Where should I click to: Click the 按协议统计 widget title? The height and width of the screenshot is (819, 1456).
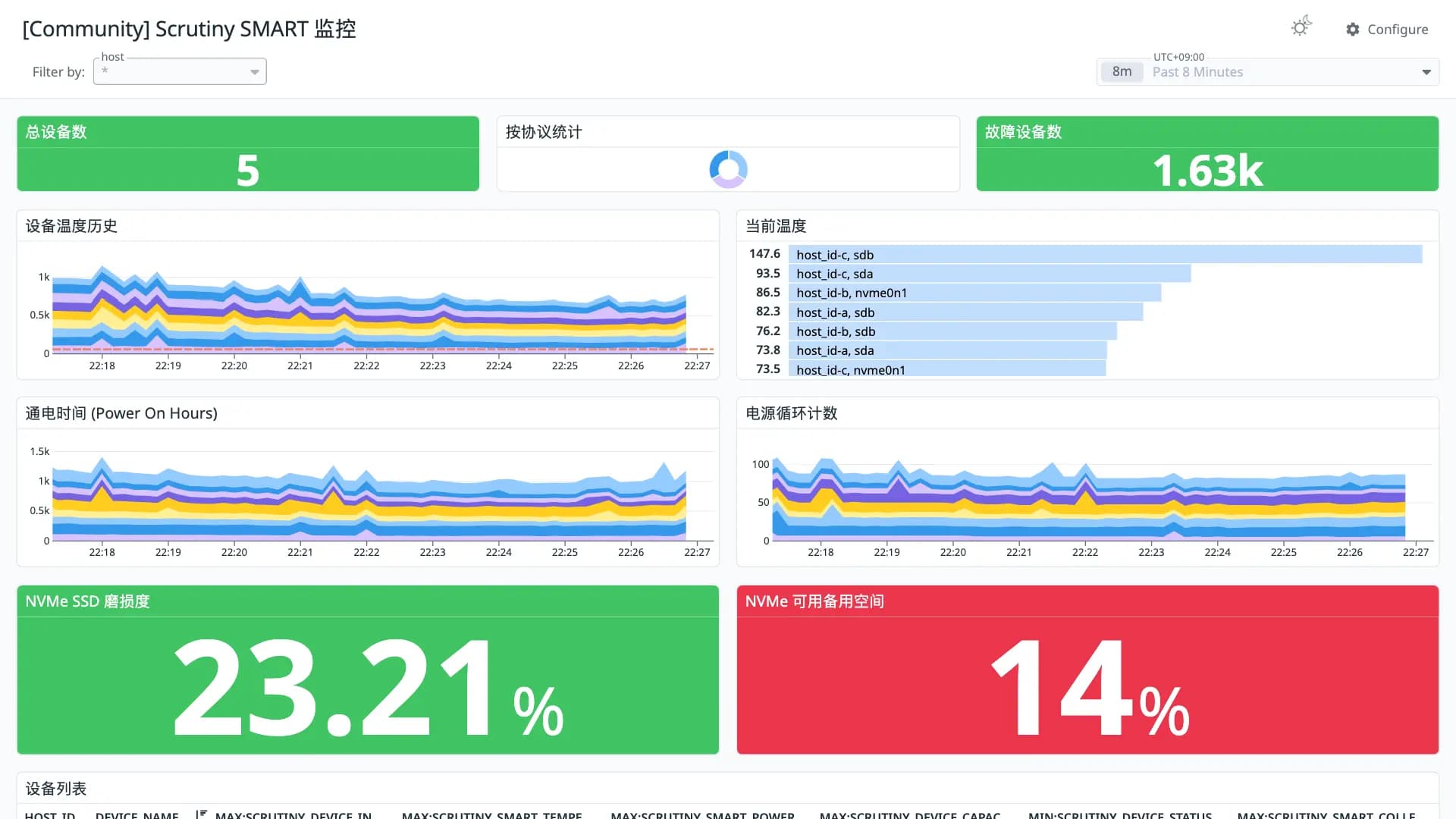tap(544, 132)
